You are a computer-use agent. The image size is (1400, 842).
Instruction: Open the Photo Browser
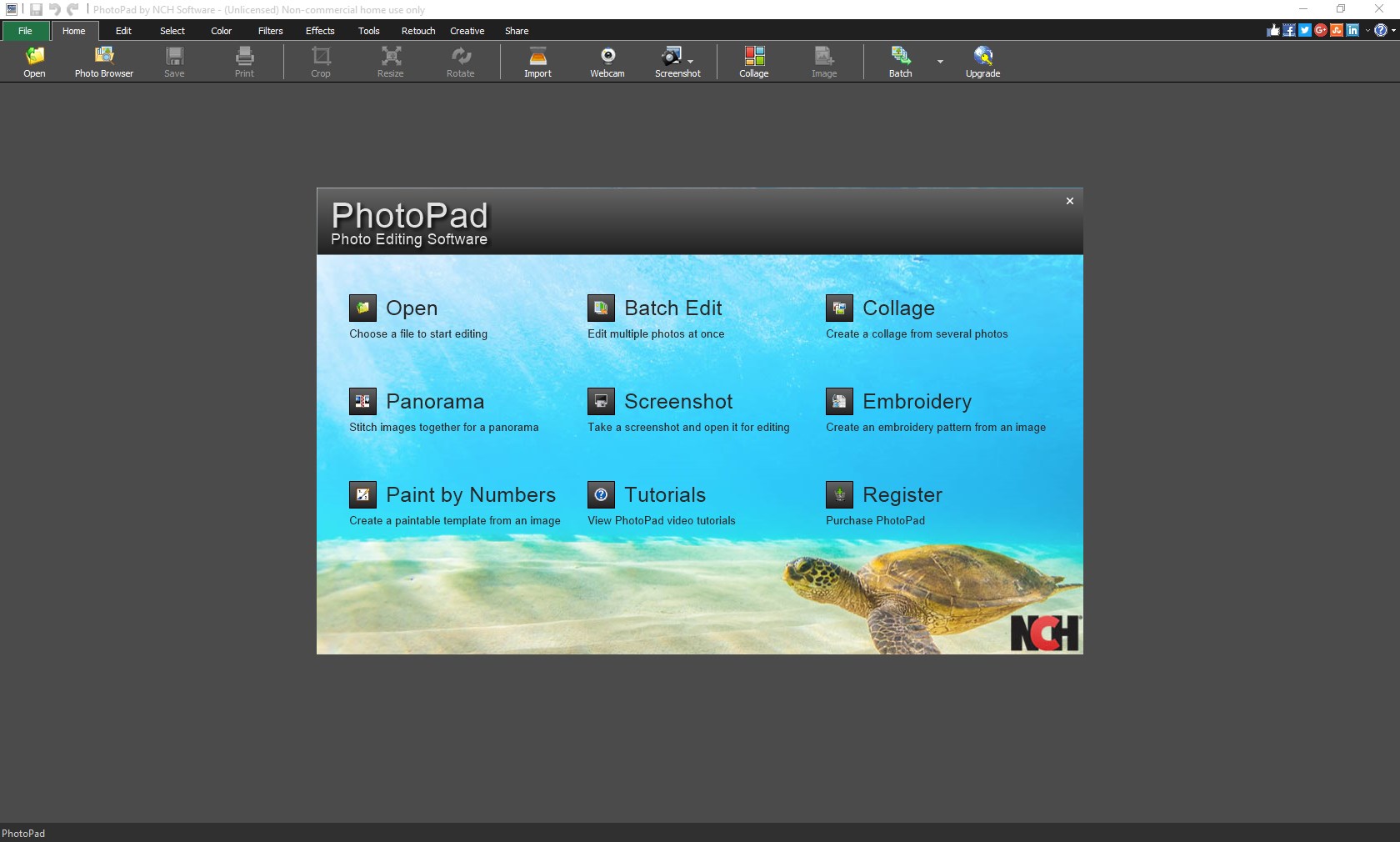[103, 61]
